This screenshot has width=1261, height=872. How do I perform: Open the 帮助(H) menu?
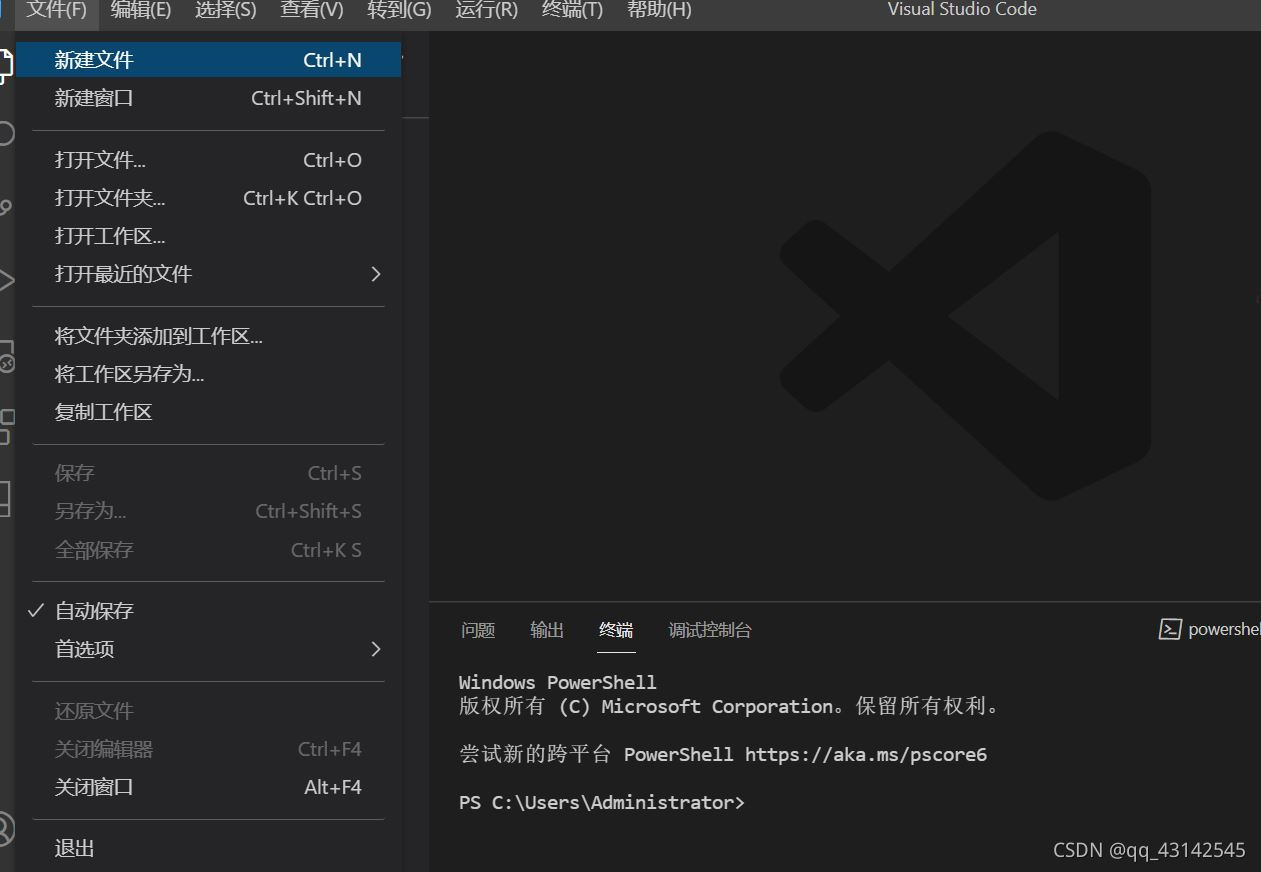point(659,9)
